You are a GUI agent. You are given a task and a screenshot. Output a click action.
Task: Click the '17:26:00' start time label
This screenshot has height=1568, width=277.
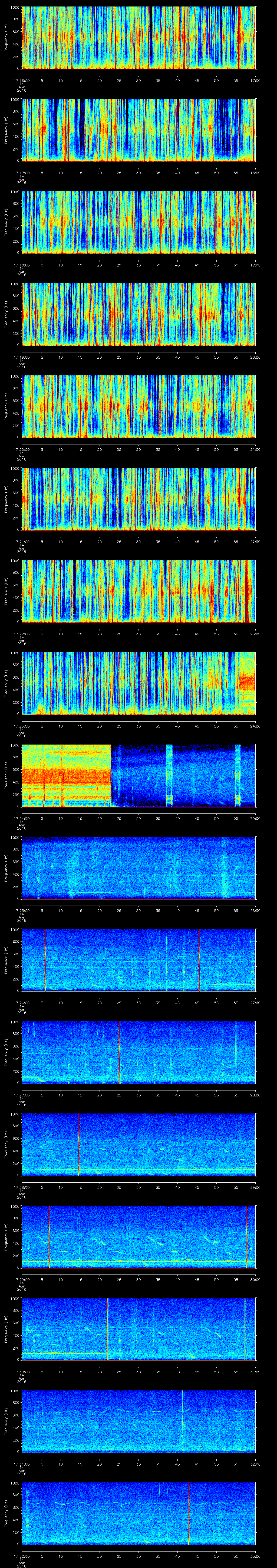[x=21, y=1003]
